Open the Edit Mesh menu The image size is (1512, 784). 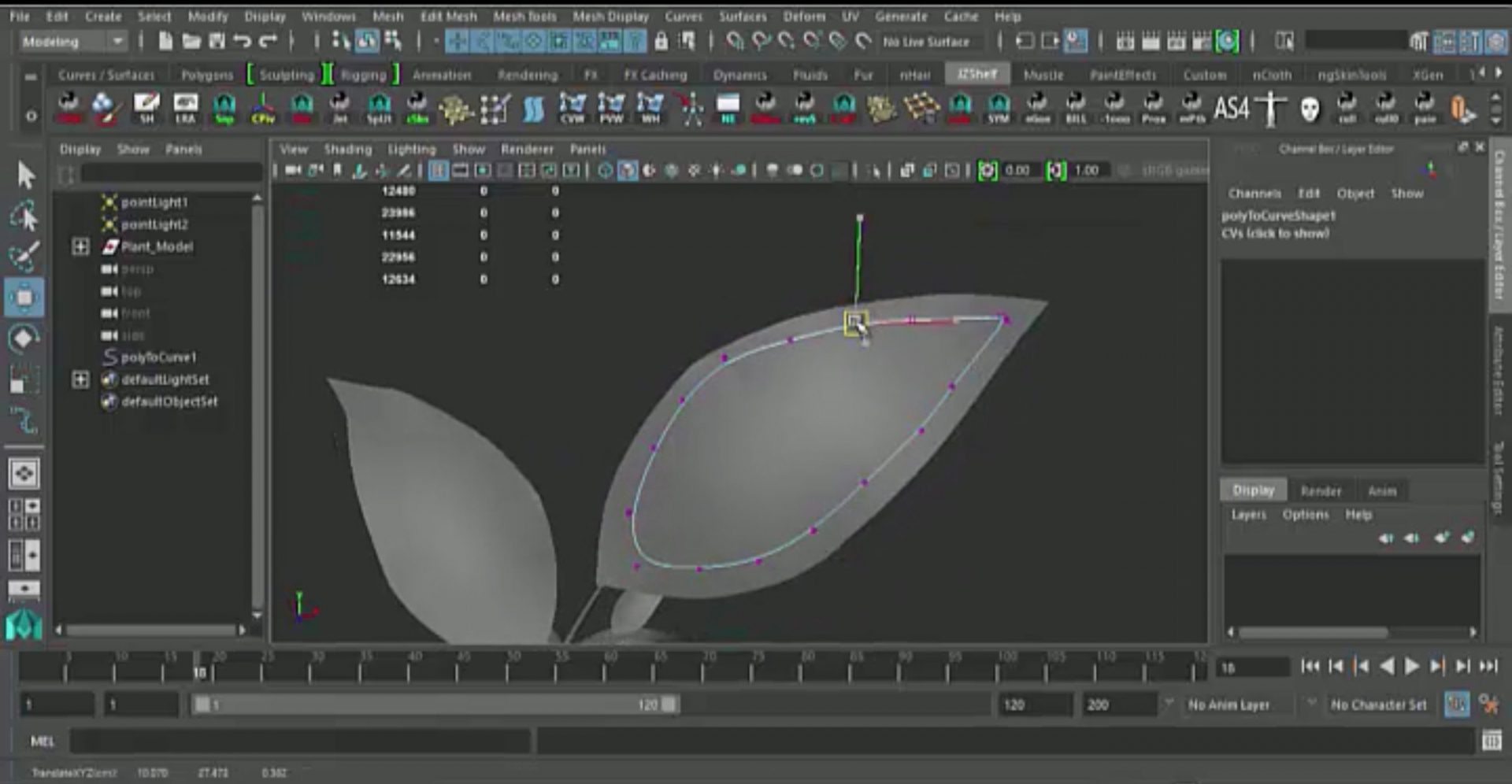pos(449,16)
